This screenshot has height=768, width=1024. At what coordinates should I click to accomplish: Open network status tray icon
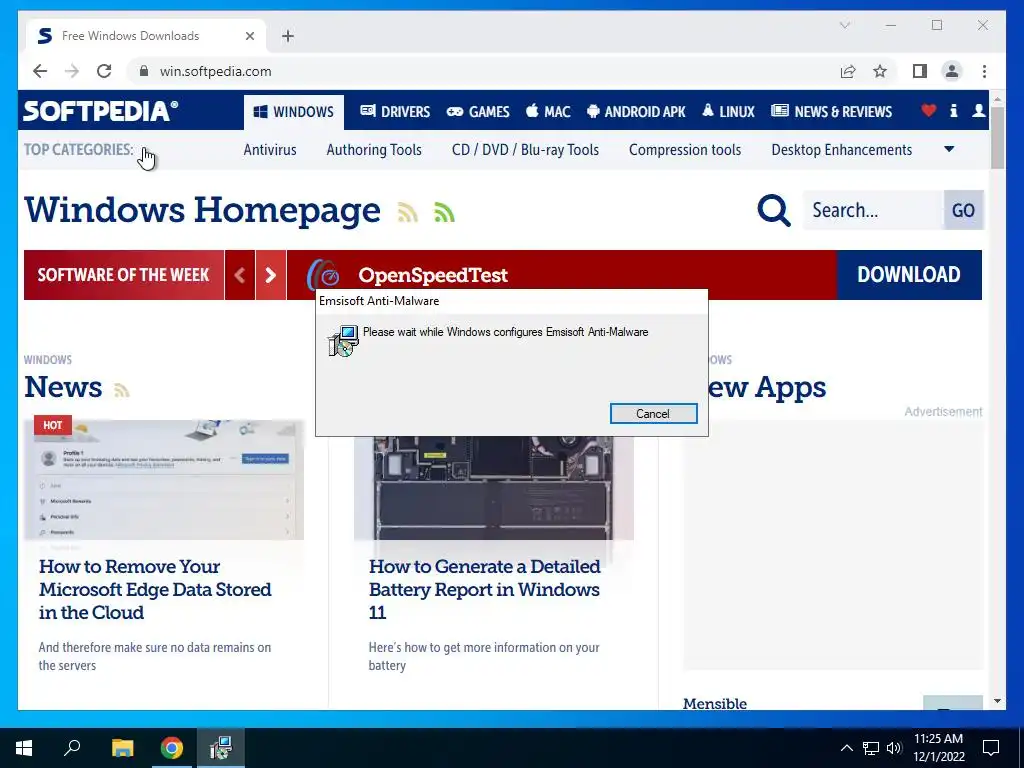871,748
